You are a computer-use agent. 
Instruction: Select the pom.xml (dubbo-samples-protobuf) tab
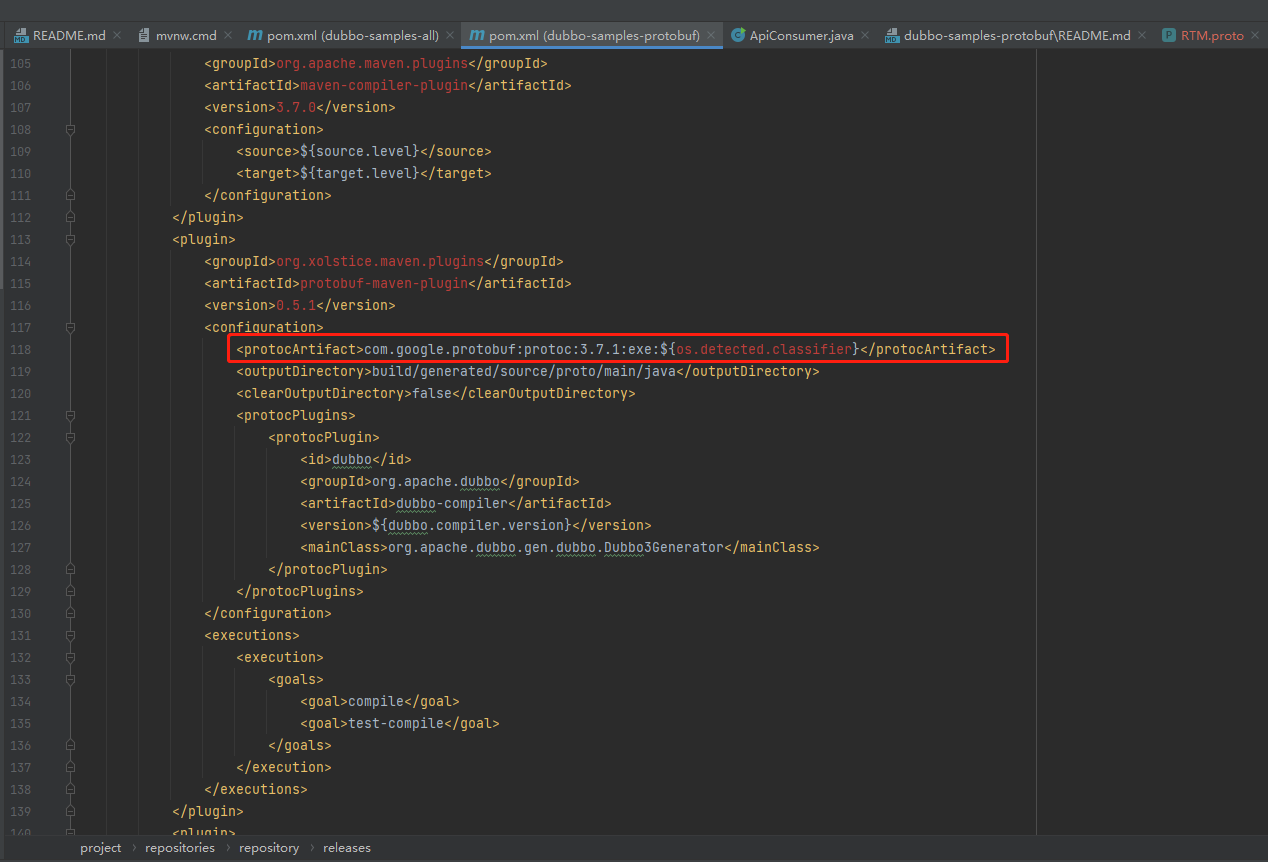[594, 35]
